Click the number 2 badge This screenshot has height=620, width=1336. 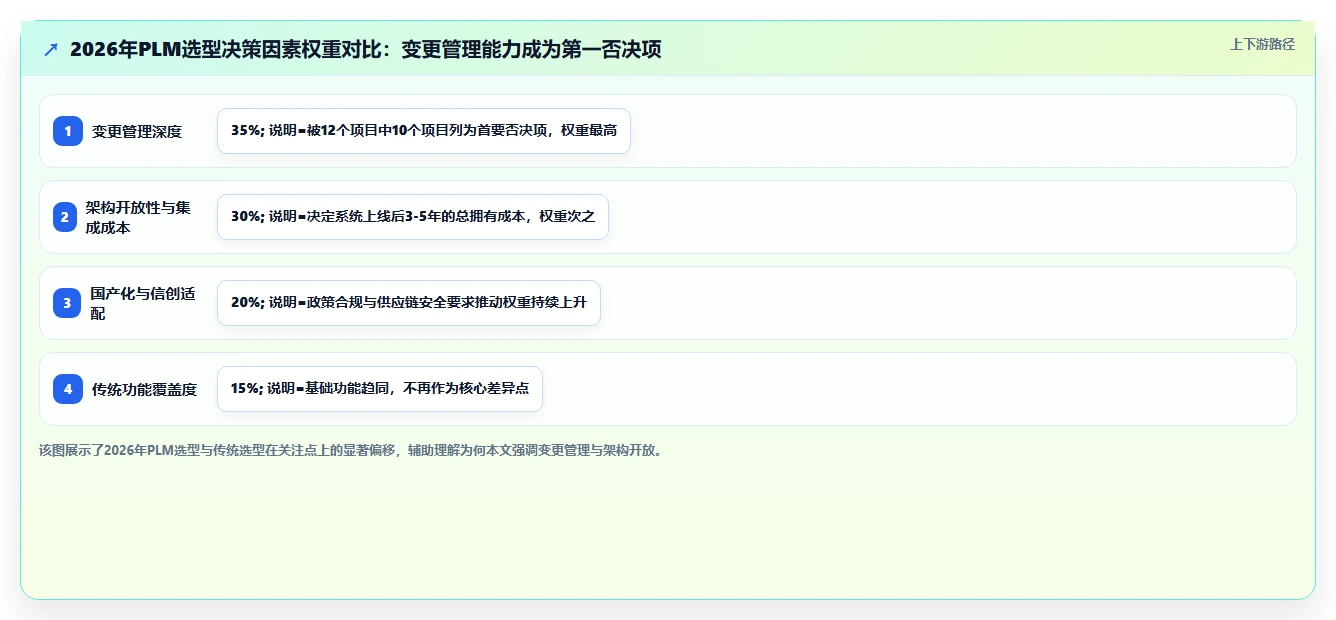(x=65, y=217)
